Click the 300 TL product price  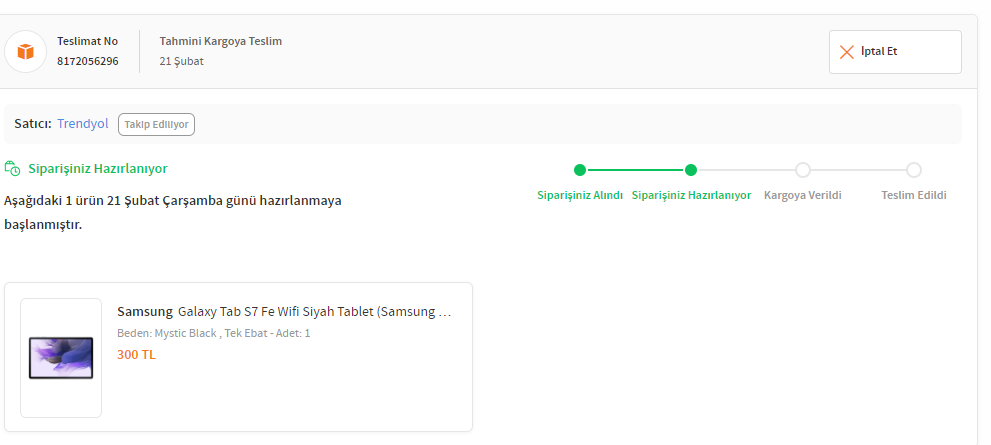tap(137, 354)
